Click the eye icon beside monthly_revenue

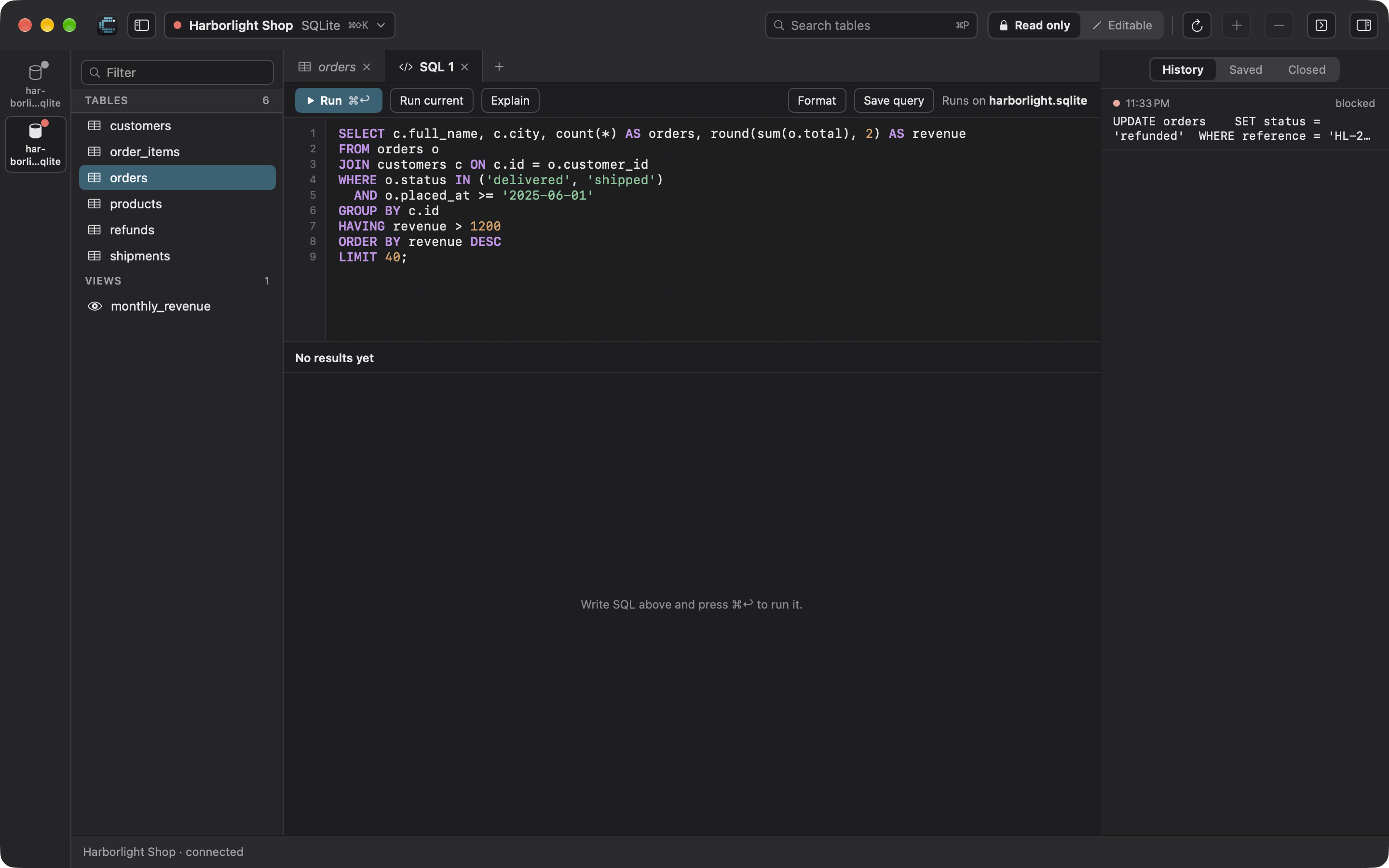click(x=95, y=306)
